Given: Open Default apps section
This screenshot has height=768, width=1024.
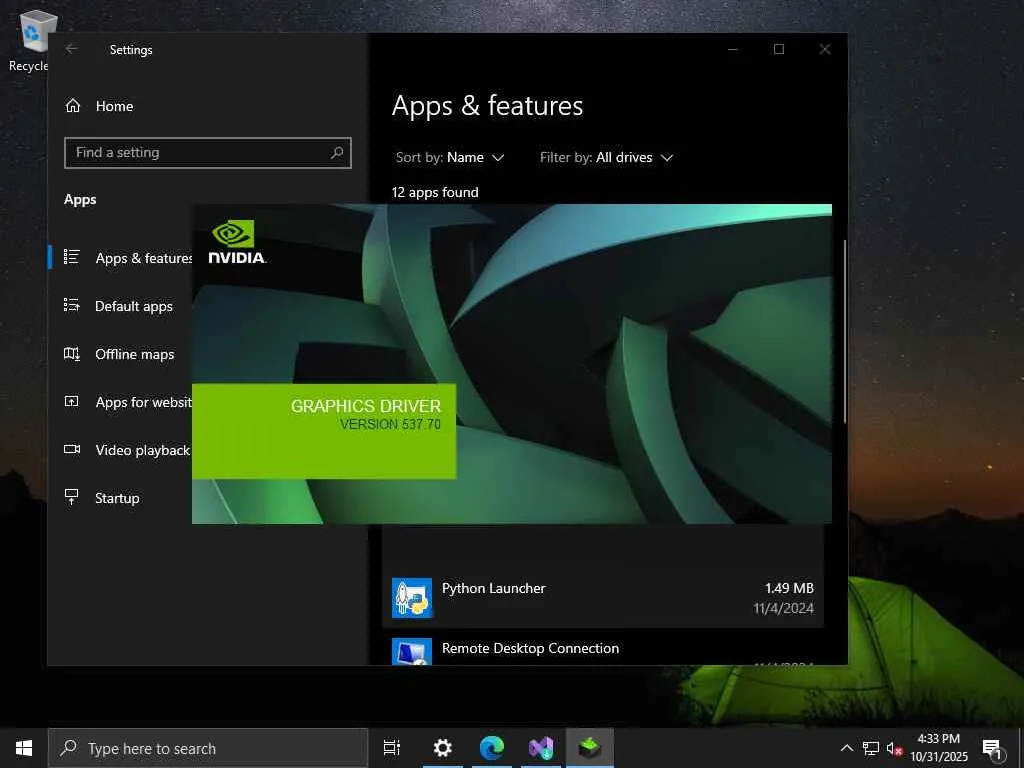Looking at the screenshot, I should coord(120,306).
